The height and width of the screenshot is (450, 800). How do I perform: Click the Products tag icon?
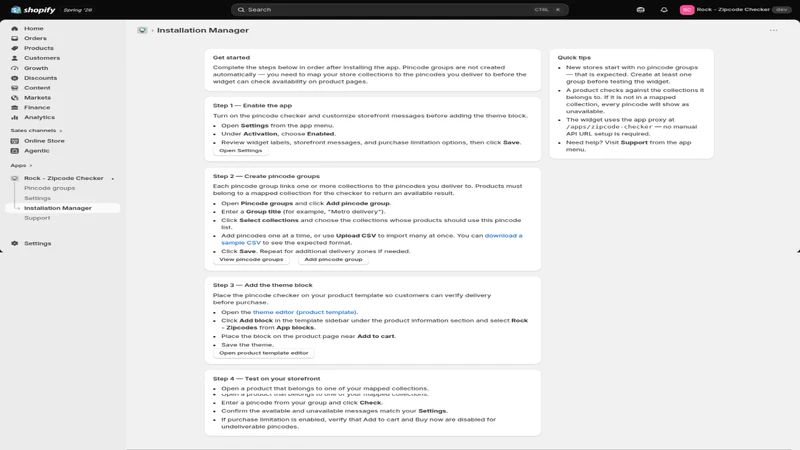pyautogui.click(x=14, y=48)
